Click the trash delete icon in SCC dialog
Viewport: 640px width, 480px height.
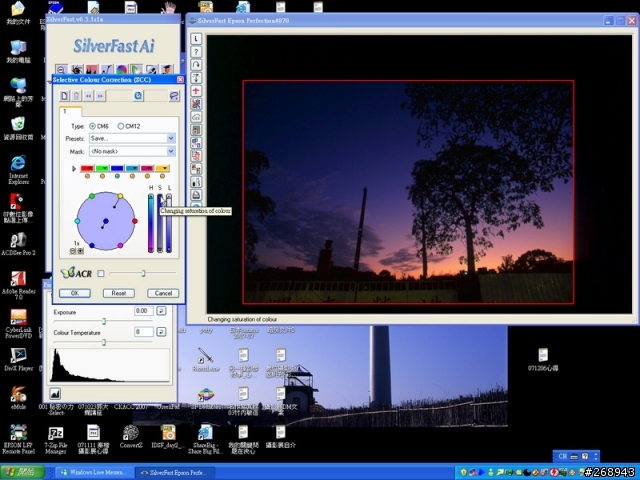click(76, 96)
